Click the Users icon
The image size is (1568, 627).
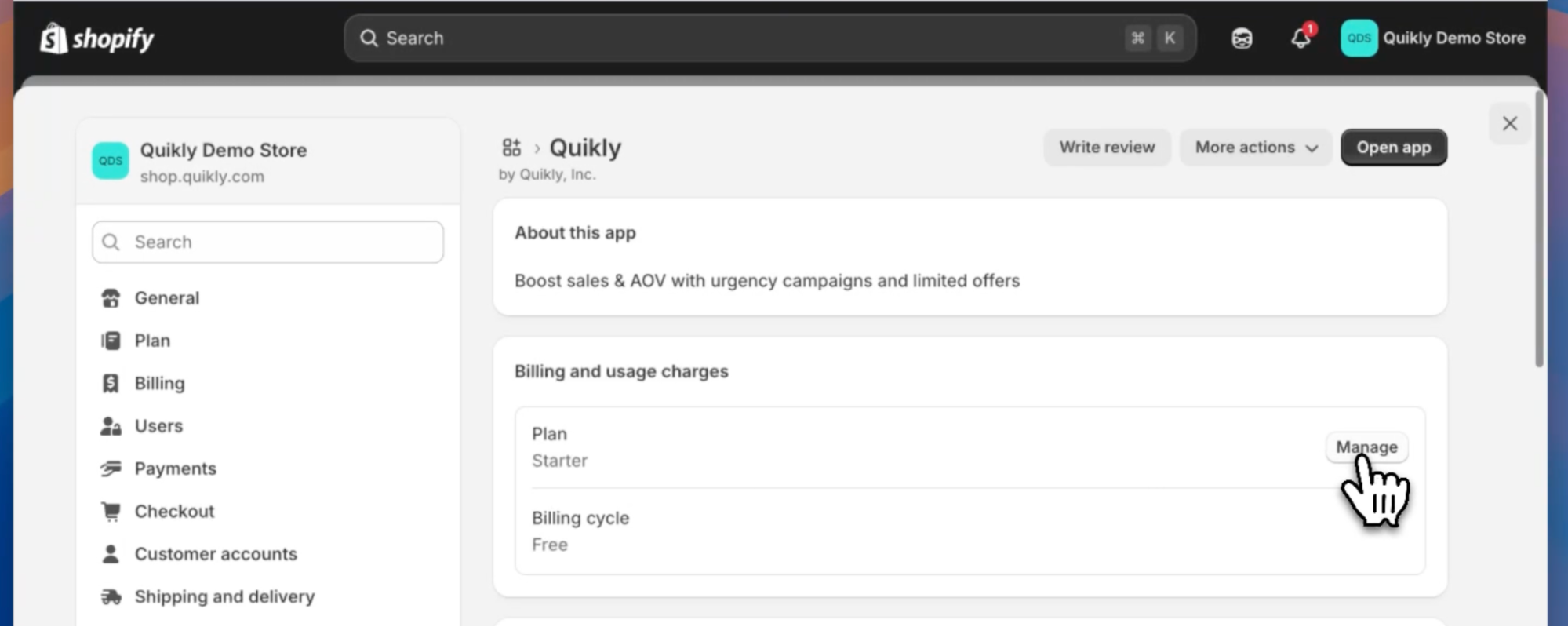[111, 426]
